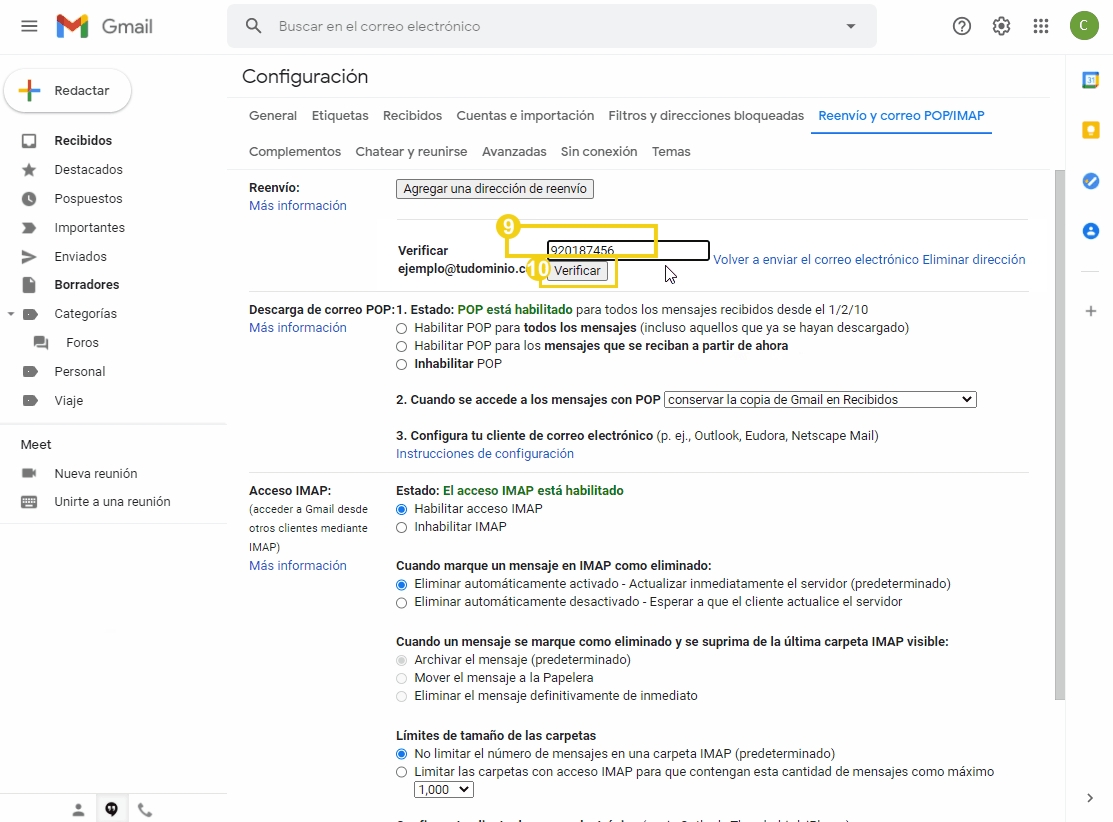Select the Inhabilitar POP radio button
The width and height of the screenshot is (1113, 822).
(x=401, y=363)
